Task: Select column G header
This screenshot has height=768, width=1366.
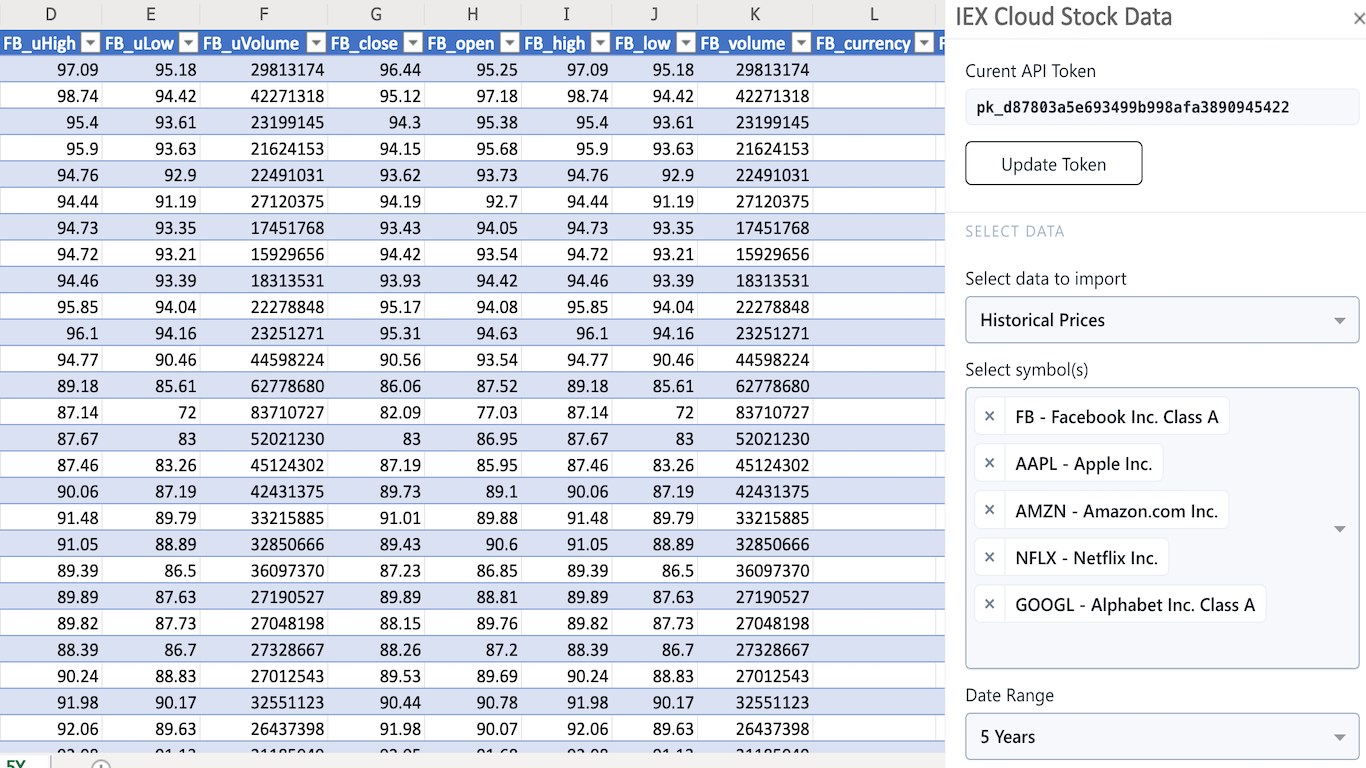Action: click(376, 14)
